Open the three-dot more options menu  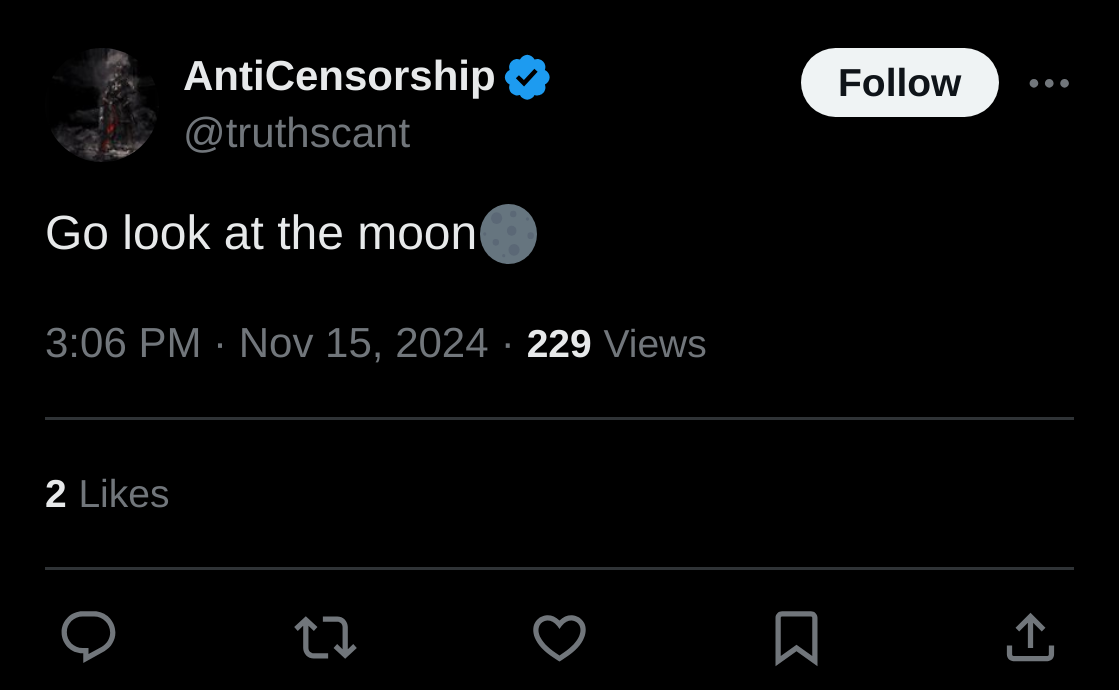coord(1049,83)
